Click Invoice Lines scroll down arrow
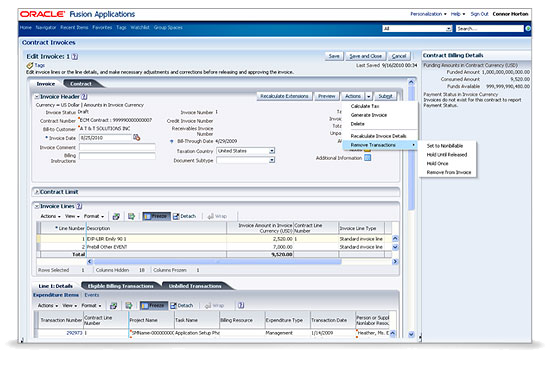This screenshot has width=550, height=367. pos(395,247)
